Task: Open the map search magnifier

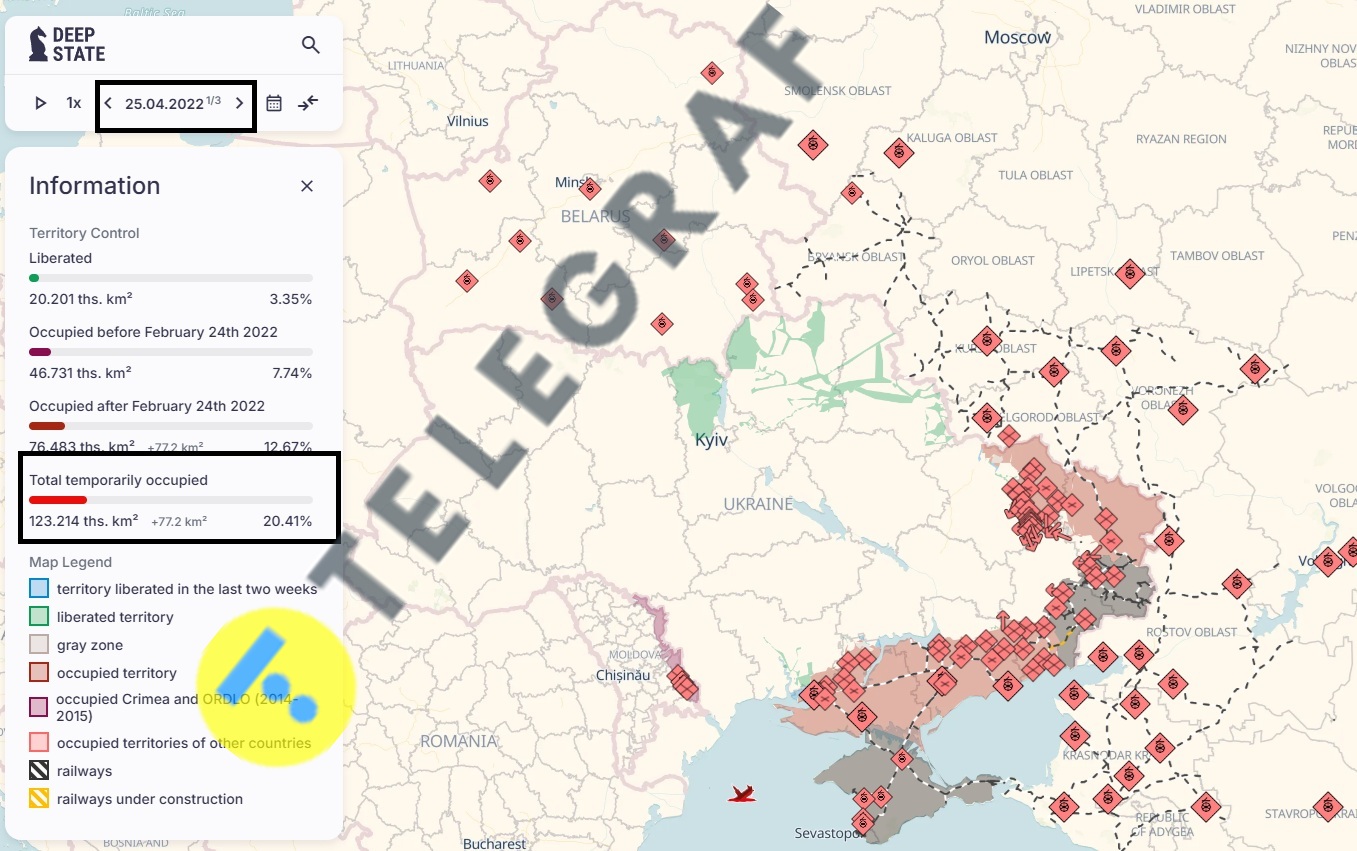Action: coord(311,45)
